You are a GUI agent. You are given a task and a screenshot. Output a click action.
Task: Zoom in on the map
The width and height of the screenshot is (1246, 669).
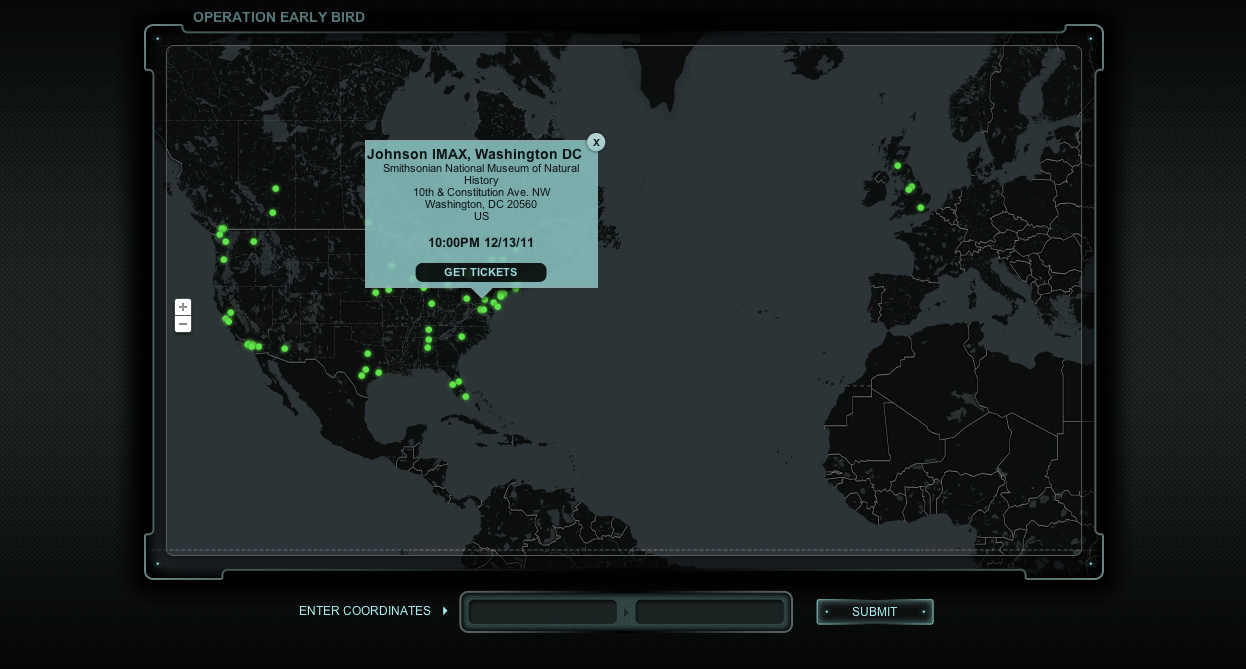point(183,307)
